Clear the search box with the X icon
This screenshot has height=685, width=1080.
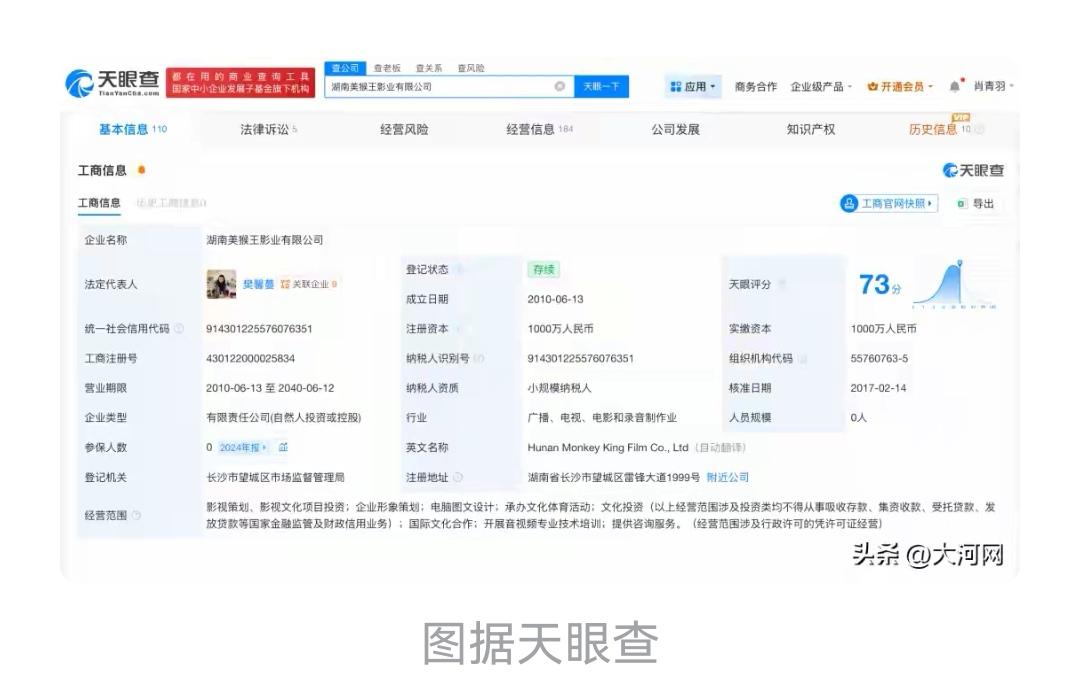[560, 87]
